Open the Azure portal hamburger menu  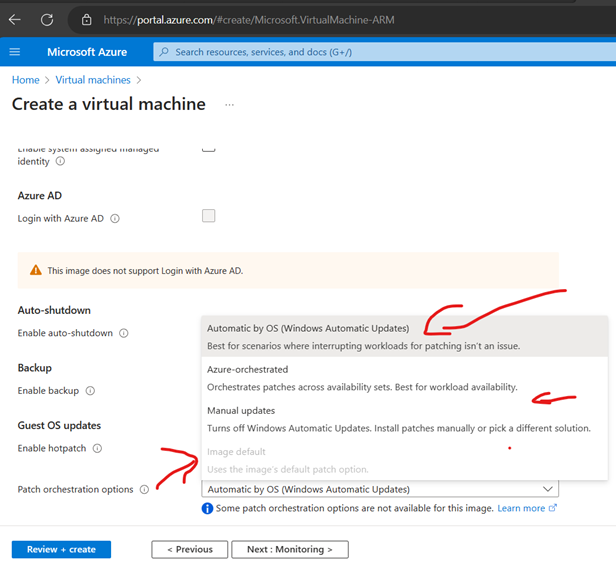pos(14,52)
